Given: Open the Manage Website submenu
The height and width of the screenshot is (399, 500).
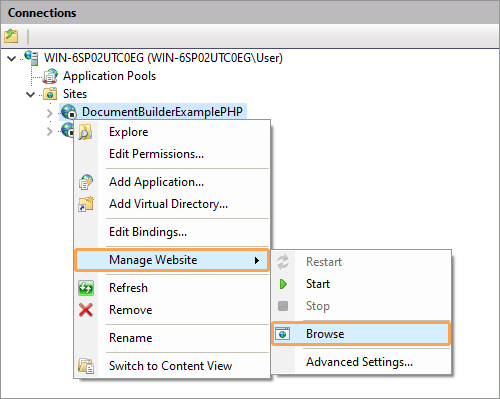Looking at the screenshot, I should click(172, 260).
